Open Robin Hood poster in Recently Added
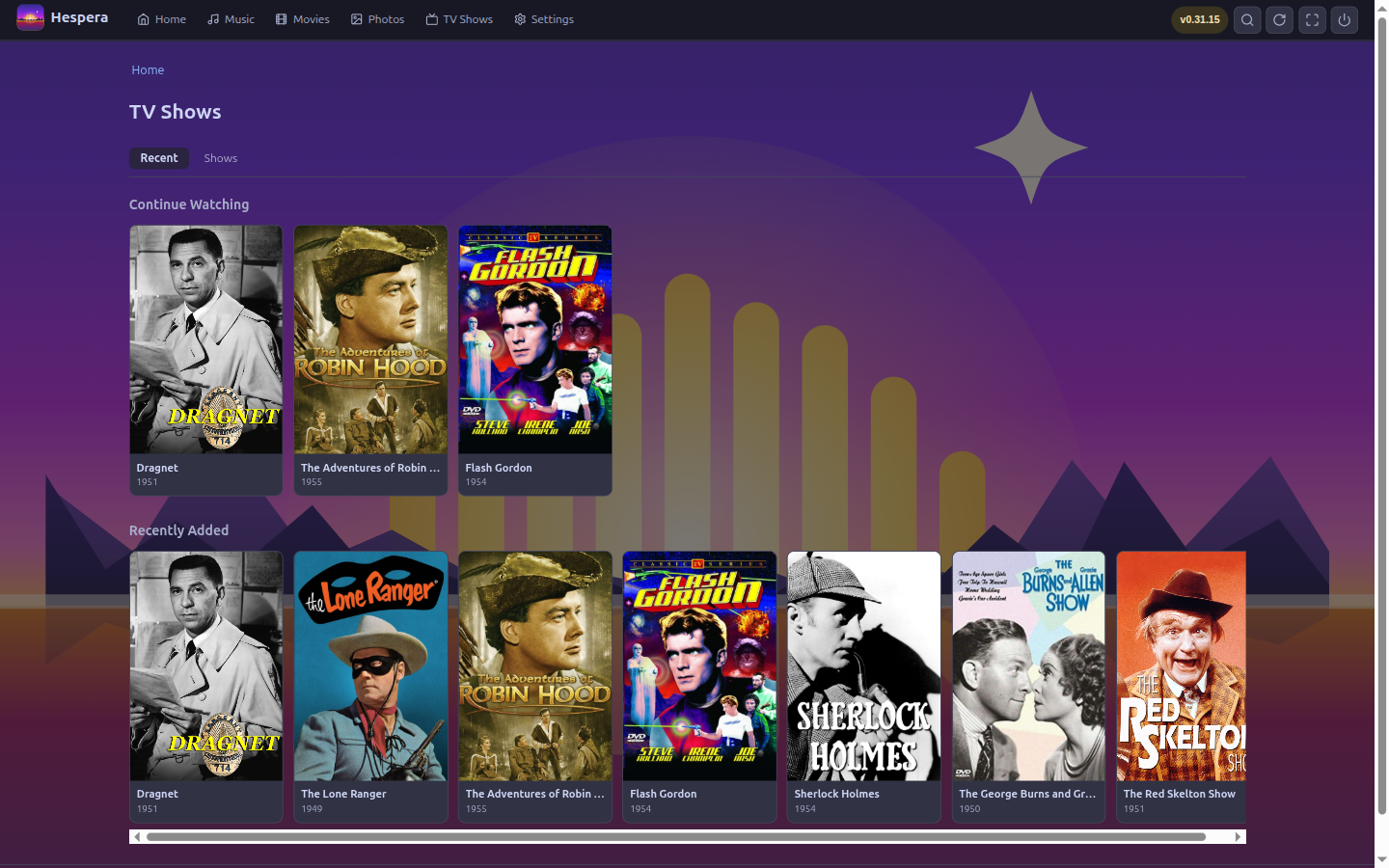 pyautogui.click(x=535, y=665)
